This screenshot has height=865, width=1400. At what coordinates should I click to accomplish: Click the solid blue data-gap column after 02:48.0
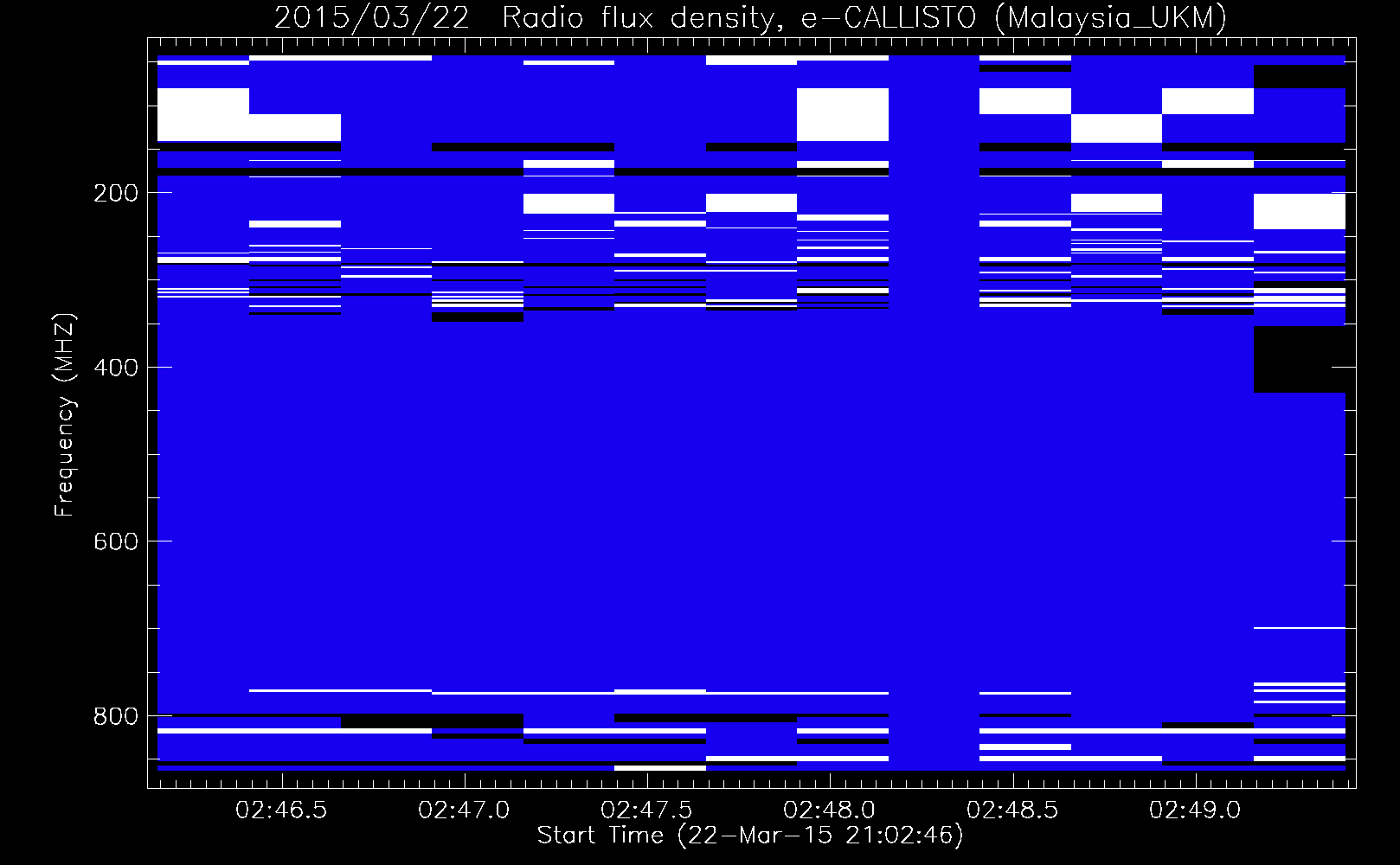934,413
